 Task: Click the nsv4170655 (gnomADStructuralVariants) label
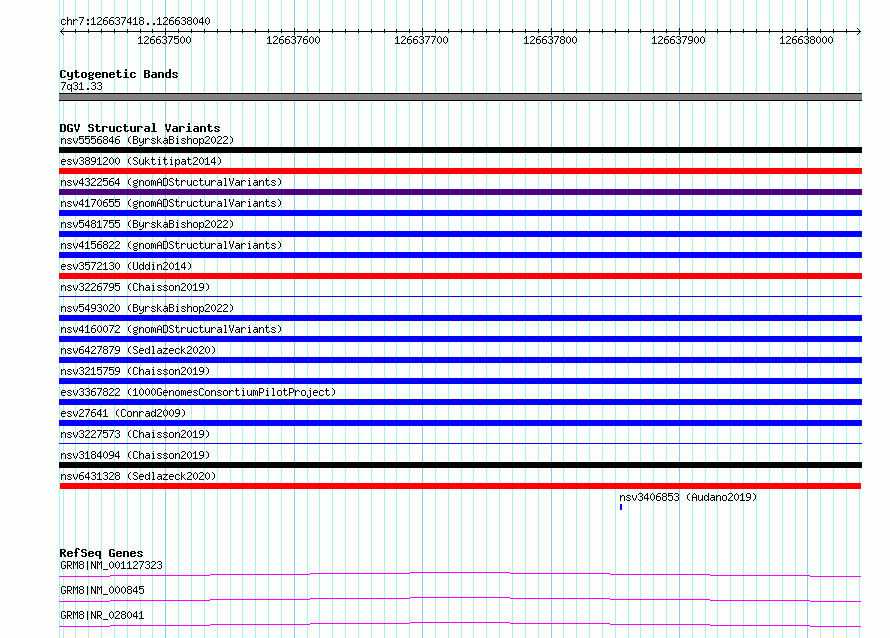171,203
